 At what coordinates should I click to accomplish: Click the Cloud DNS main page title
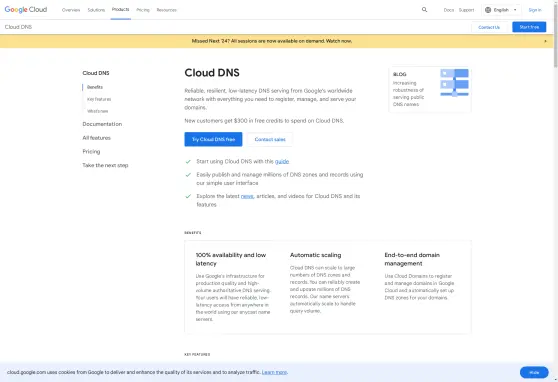pos(212,73)
